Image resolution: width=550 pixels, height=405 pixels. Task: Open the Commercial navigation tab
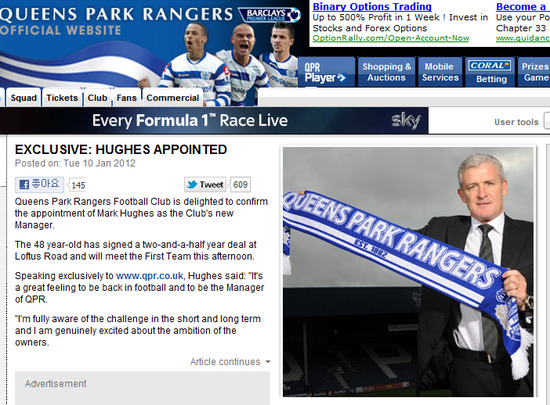coord(173,97)
